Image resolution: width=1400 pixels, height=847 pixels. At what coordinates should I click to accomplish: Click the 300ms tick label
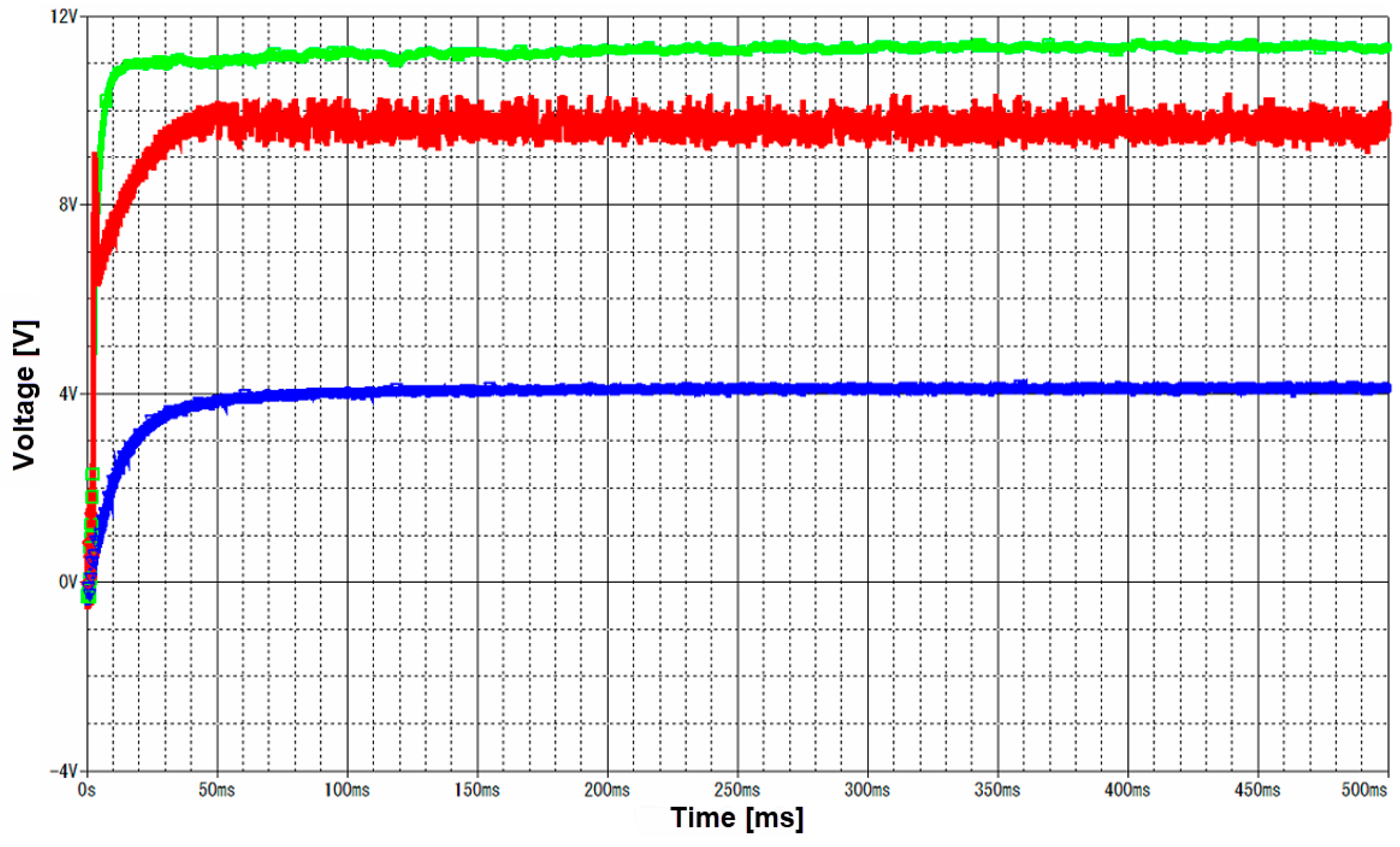point(867,790)
